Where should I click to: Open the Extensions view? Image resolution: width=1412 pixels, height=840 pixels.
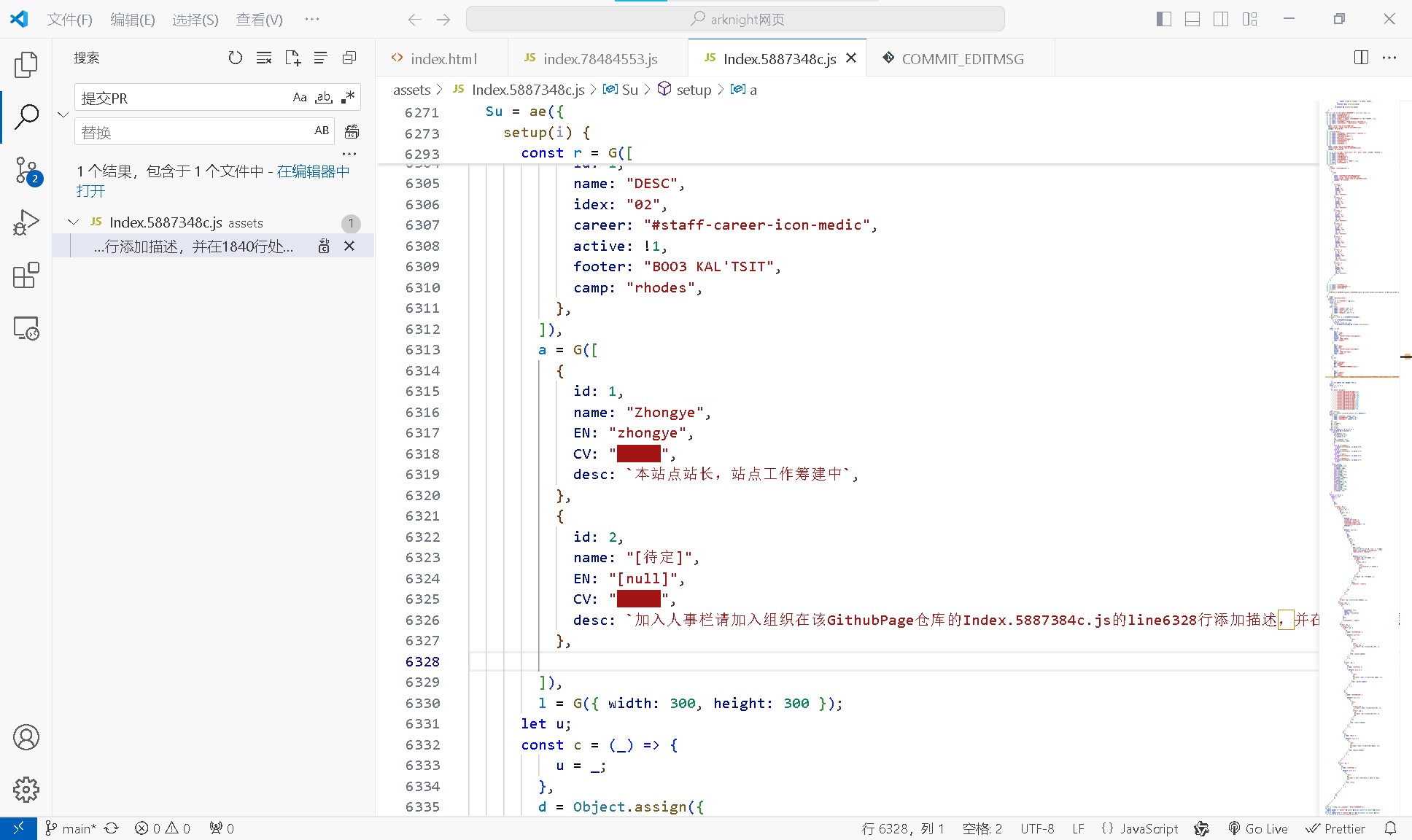26,276
